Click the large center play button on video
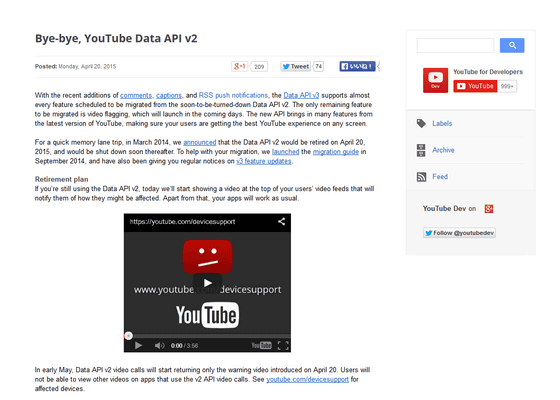The width and height of the screenshot is (560, 400). [208, 283]
